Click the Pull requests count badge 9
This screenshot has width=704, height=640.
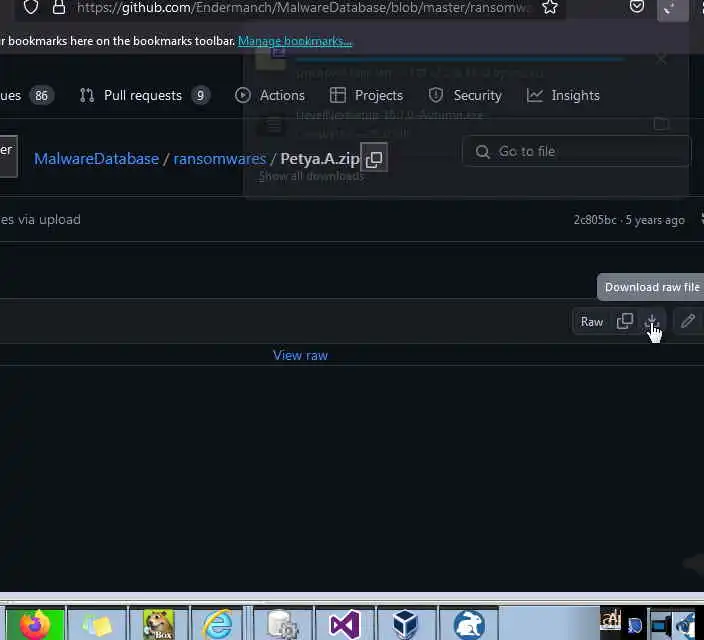200,96
